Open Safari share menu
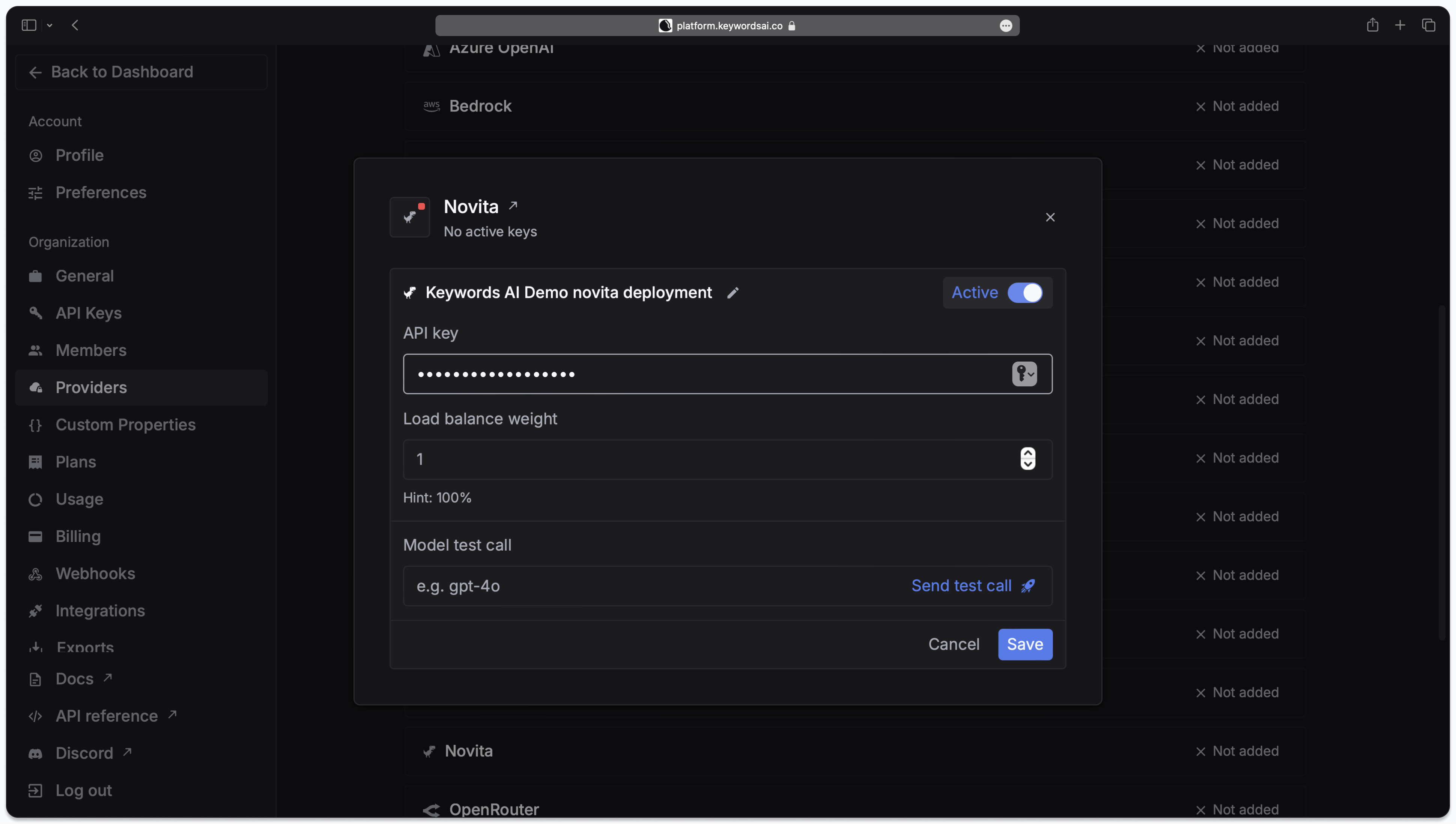The width and height of the screenshot is (1456, 824). (x=1372, y=25)
